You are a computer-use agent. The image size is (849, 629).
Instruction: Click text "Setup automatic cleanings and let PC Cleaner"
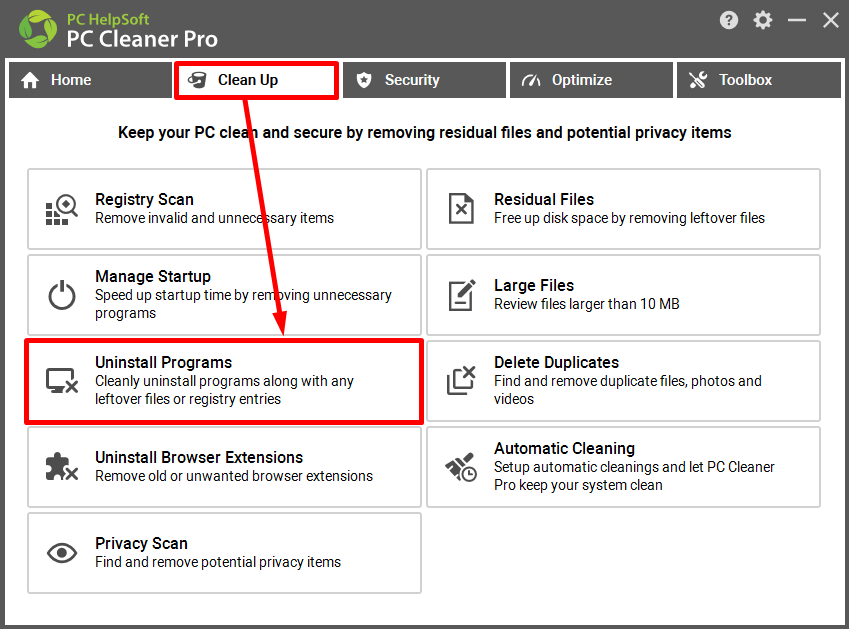(634, 467)
